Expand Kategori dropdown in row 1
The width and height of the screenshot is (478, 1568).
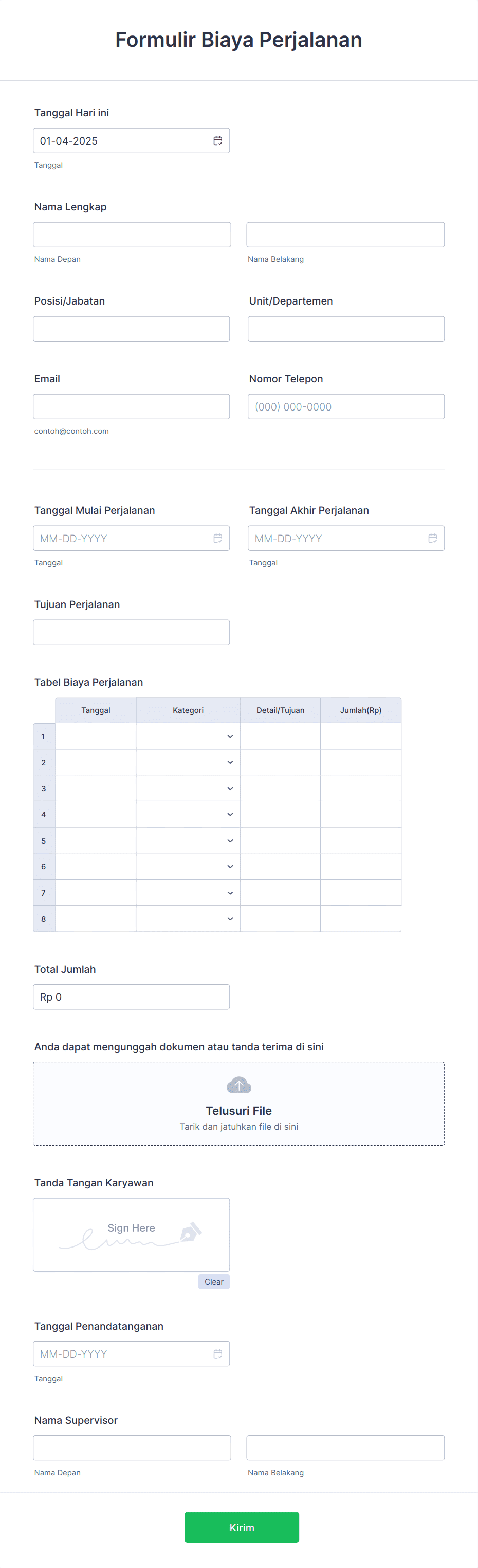pyautogui.click(x=188, y=736)
